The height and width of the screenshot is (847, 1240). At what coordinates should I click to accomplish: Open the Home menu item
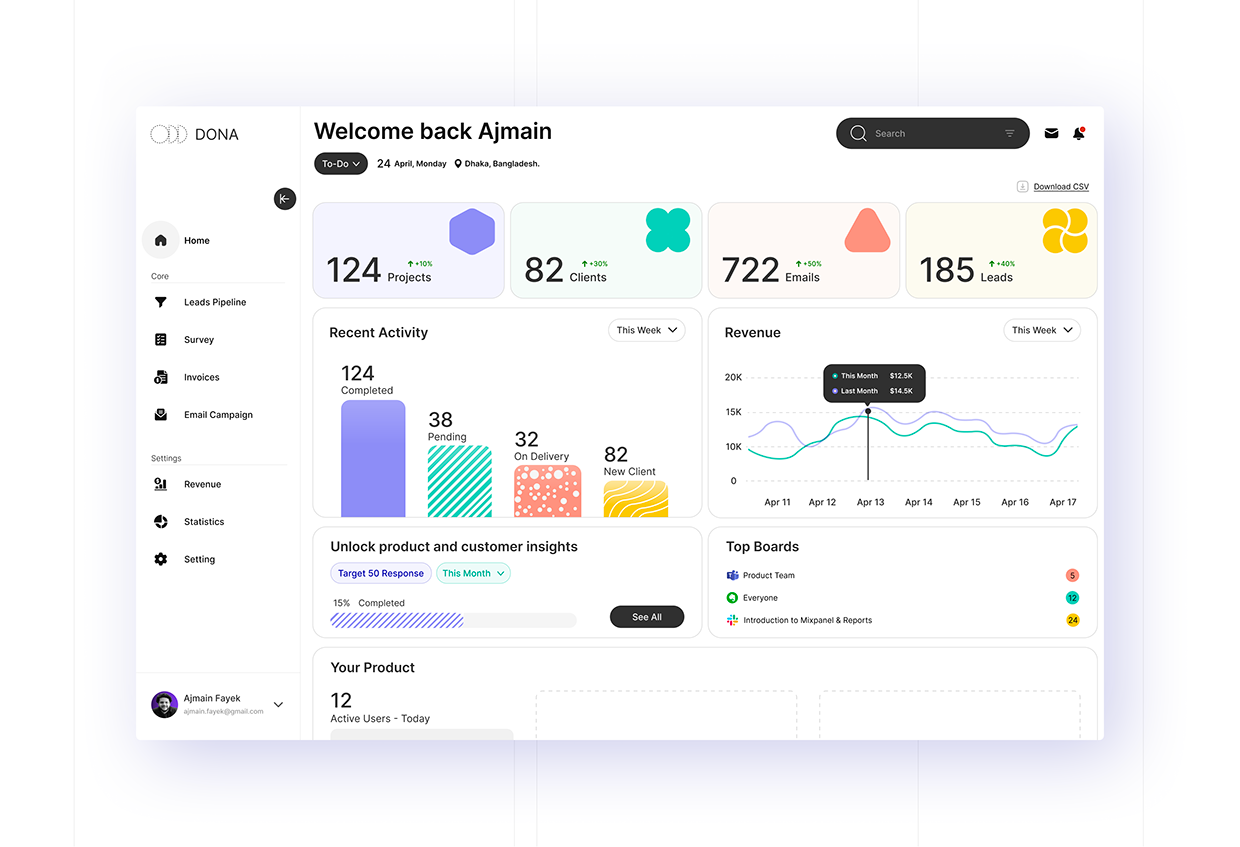(x=196, y=240)
